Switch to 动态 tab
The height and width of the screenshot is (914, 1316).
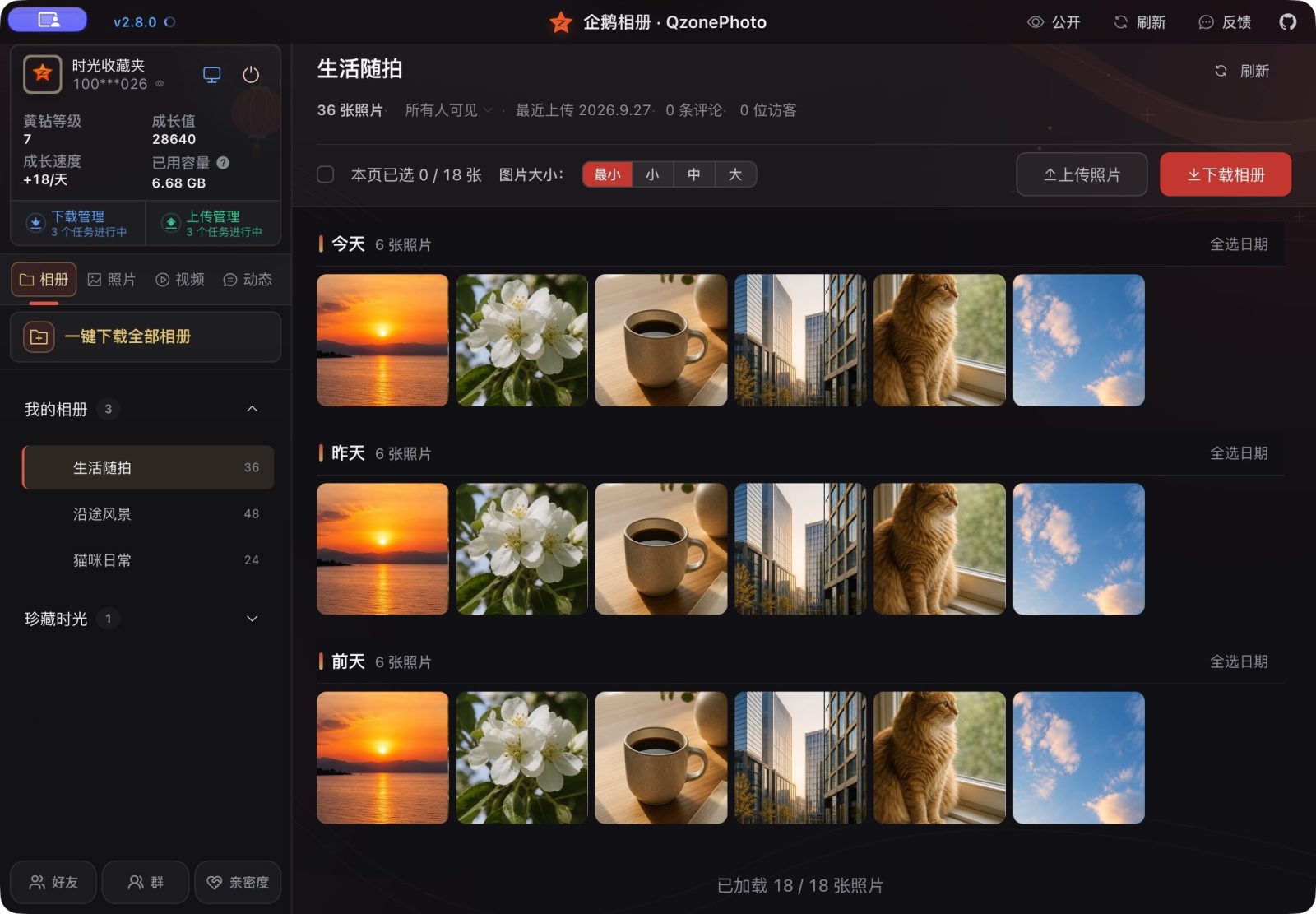(247, 280)
